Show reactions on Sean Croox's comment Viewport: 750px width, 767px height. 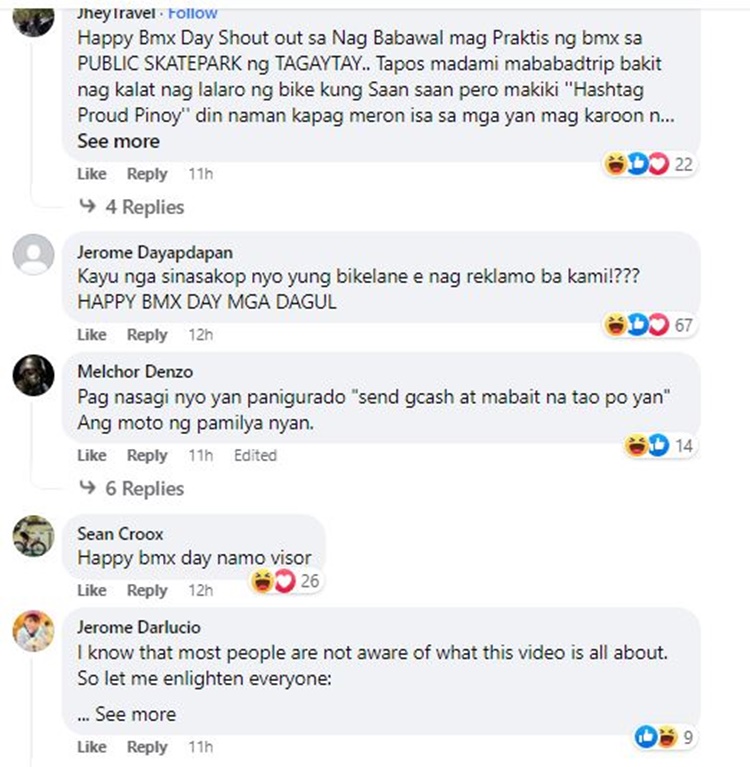click(284, 581)
